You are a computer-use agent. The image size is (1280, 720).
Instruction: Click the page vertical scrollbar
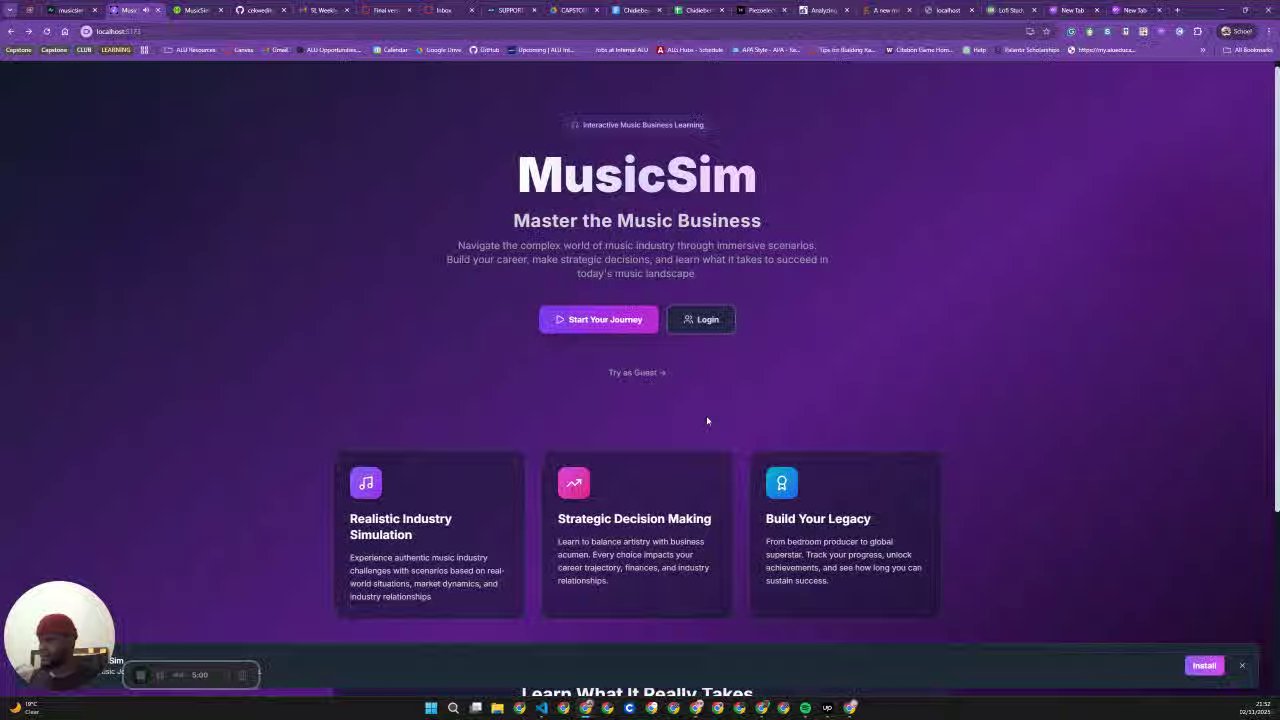(1276, 290)
